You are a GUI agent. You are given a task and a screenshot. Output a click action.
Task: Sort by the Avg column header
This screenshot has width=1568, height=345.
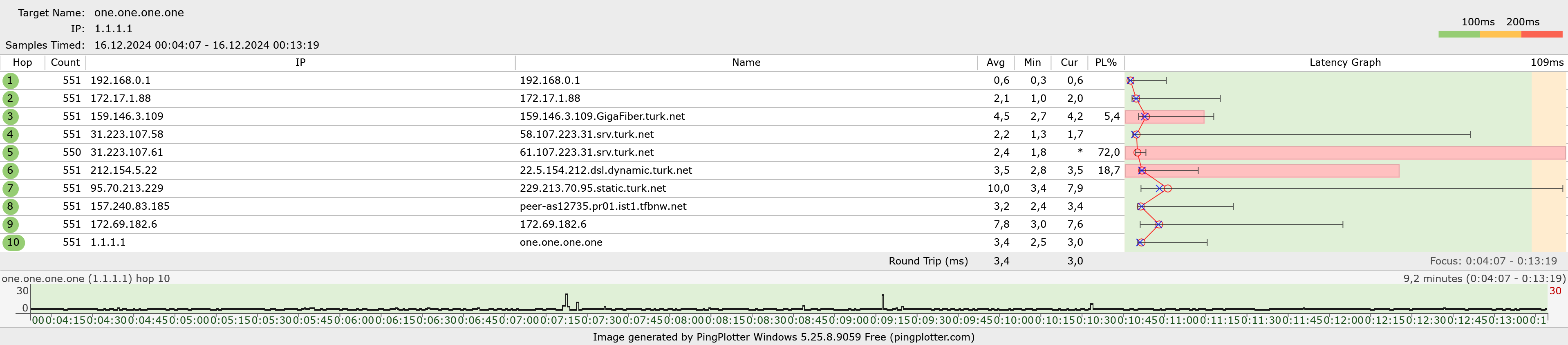coord(995,63)
